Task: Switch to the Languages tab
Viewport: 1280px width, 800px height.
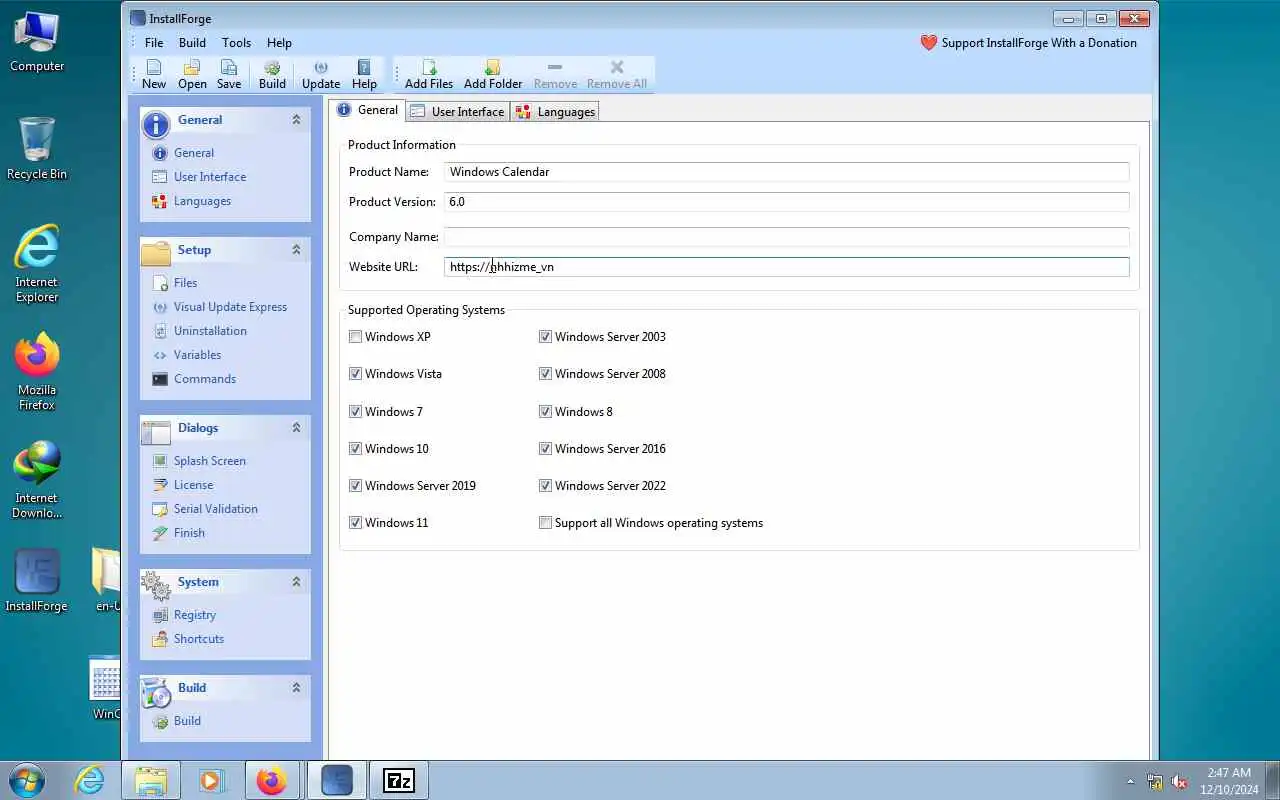Action: (555, 112)
